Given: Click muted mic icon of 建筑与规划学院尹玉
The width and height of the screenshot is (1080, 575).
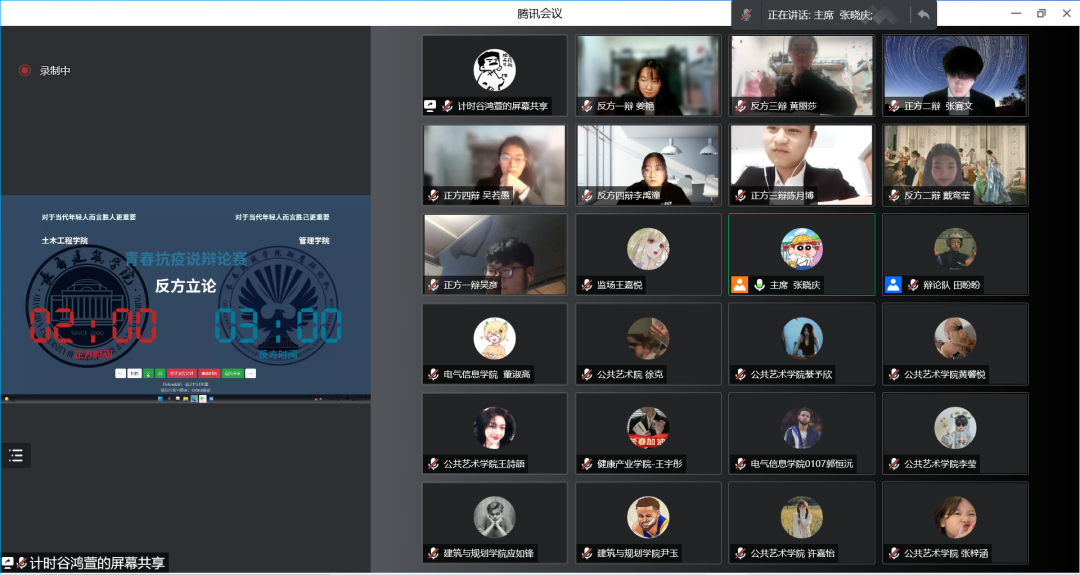Looking at the screenshot, I should click(587, 554).
